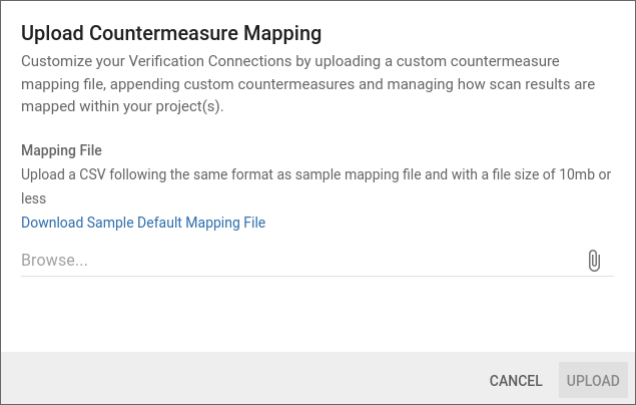Click the blue sample mapping file hyperlink
The image size is (636, 405).
pyautogui.click(x=143, y=222)
